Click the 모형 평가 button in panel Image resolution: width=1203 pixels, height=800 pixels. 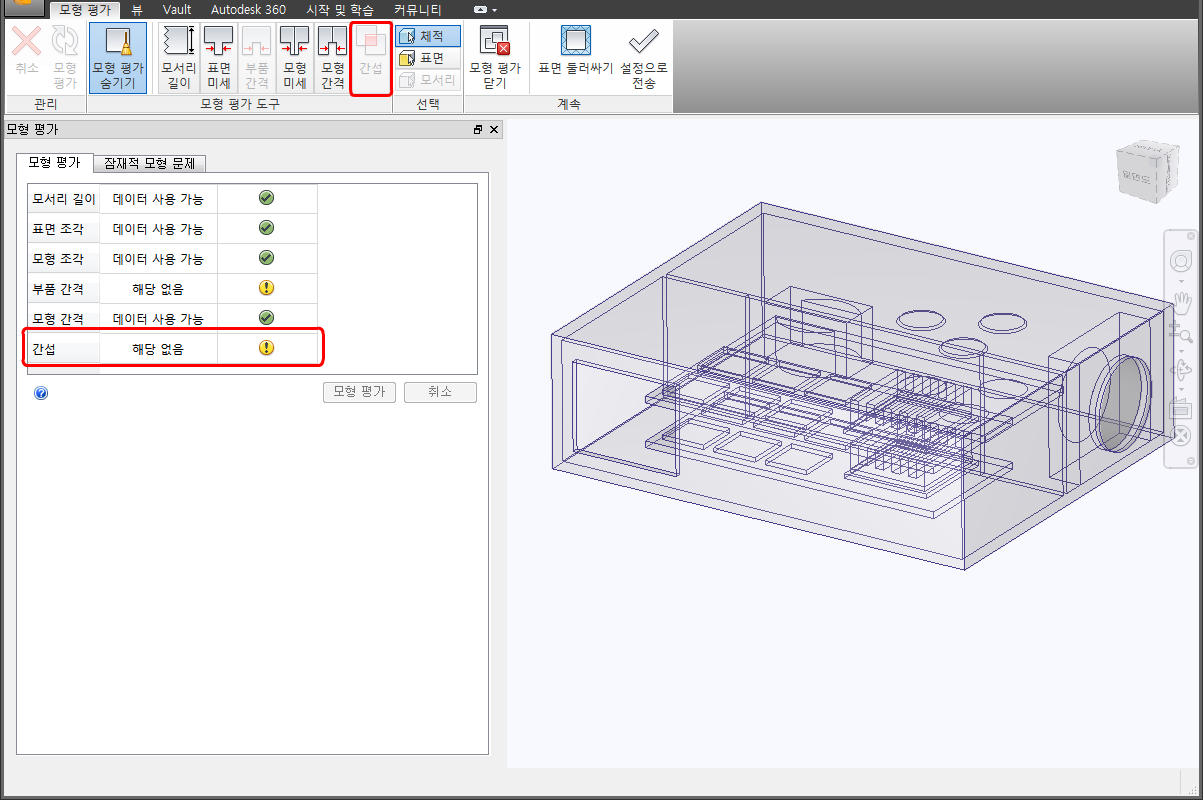click(x=360, y=392)
